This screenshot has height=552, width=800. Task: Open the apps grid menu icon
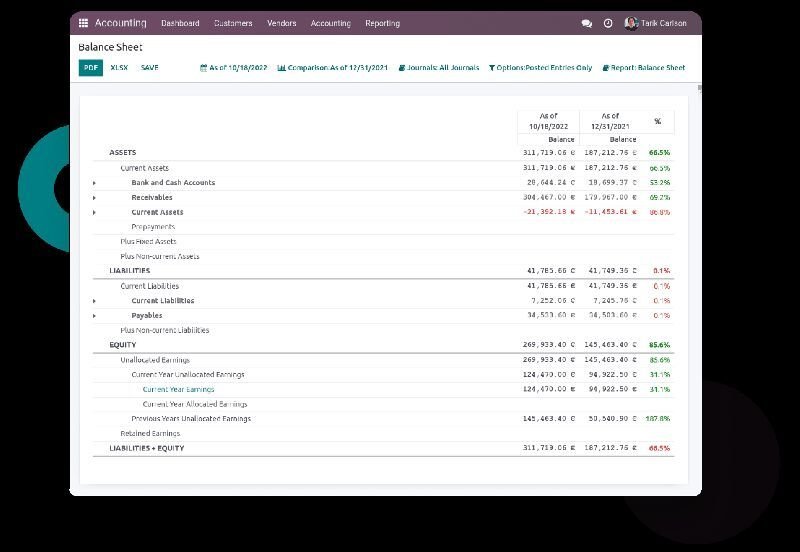[x=83, y=23]
